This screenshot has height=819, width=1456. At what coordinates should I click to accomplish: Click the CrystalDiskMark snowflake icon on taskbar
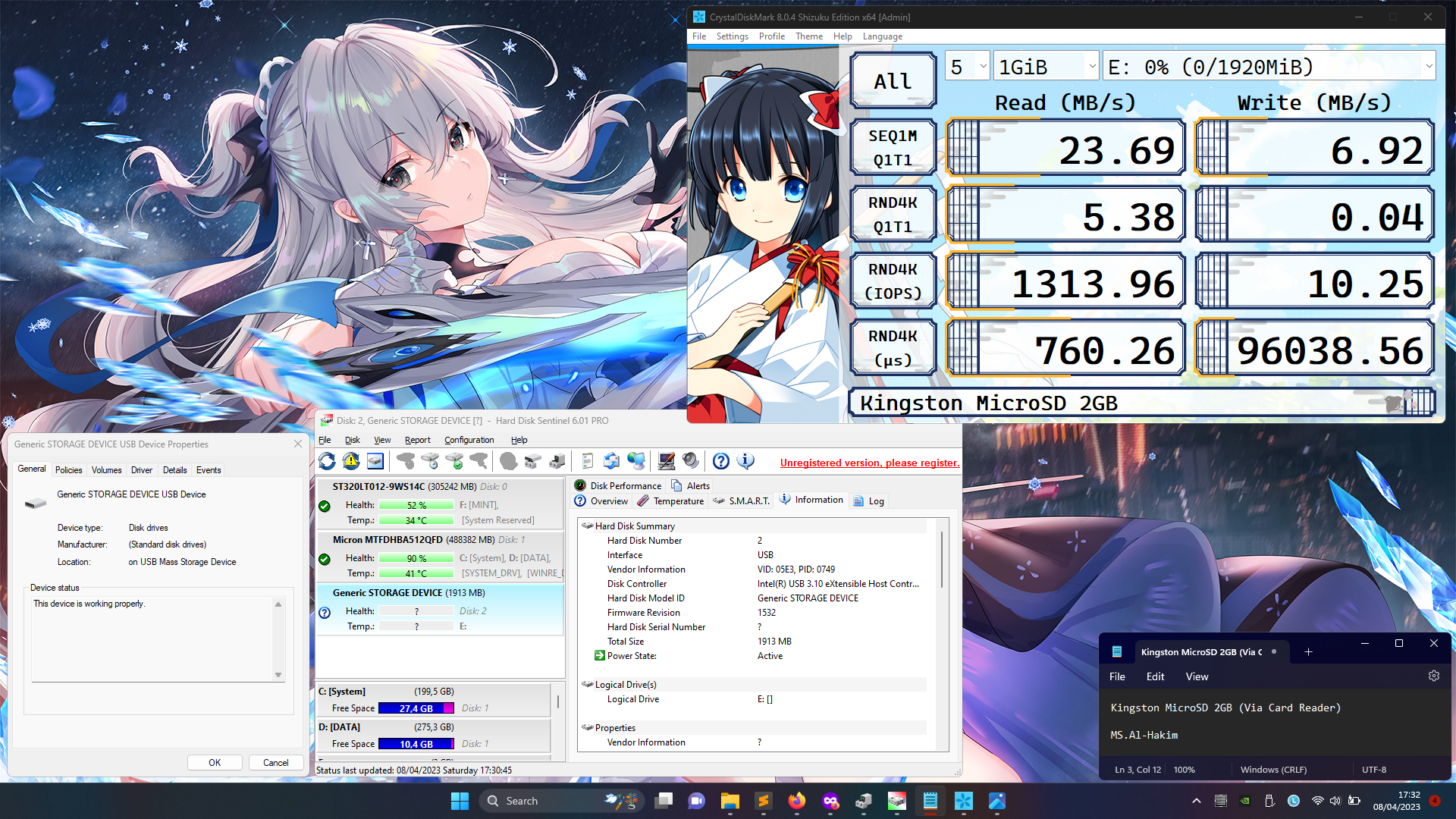coord(963,801)
